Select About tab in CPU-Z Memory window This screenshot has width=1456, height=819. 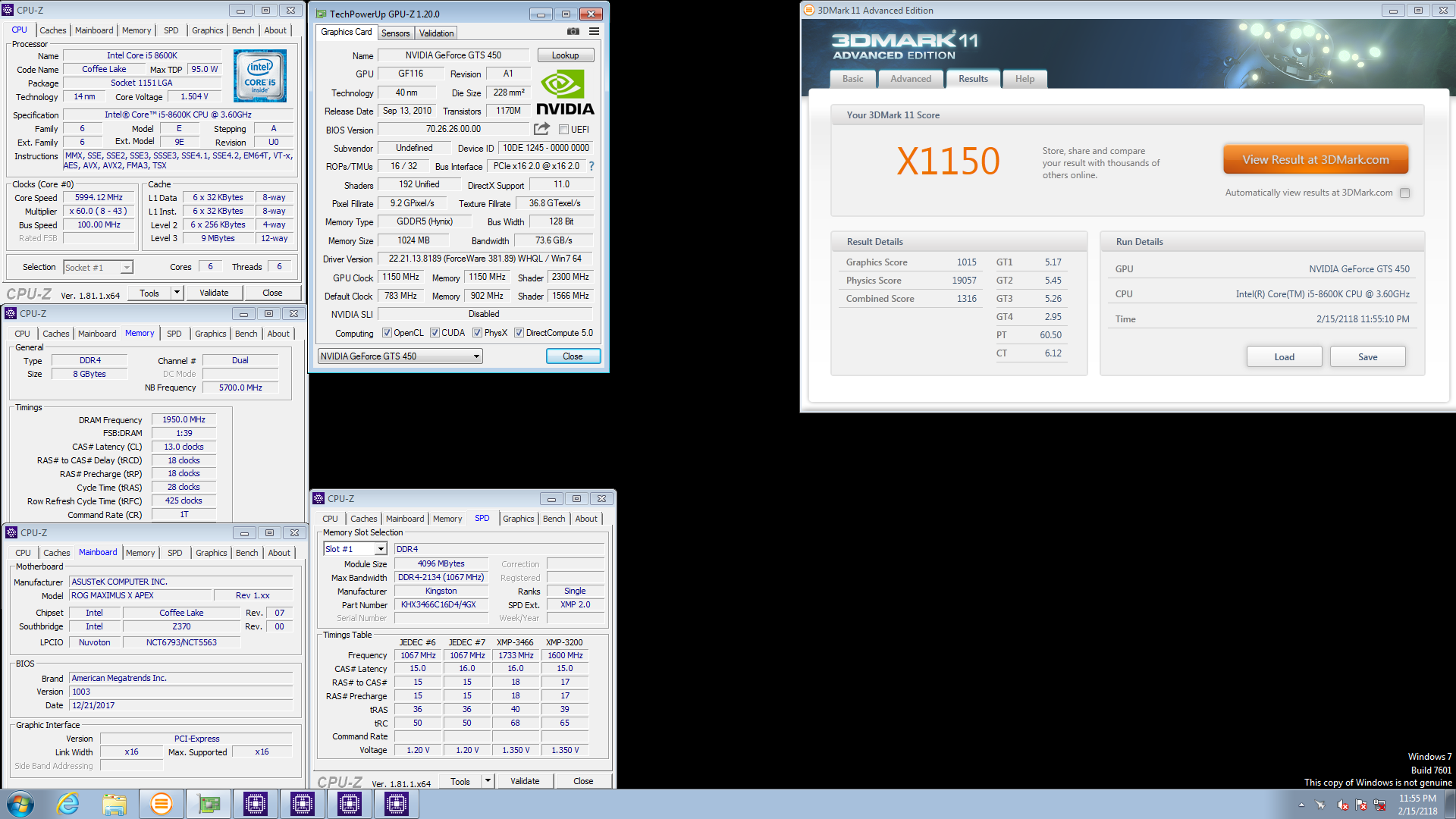[278, 334]
